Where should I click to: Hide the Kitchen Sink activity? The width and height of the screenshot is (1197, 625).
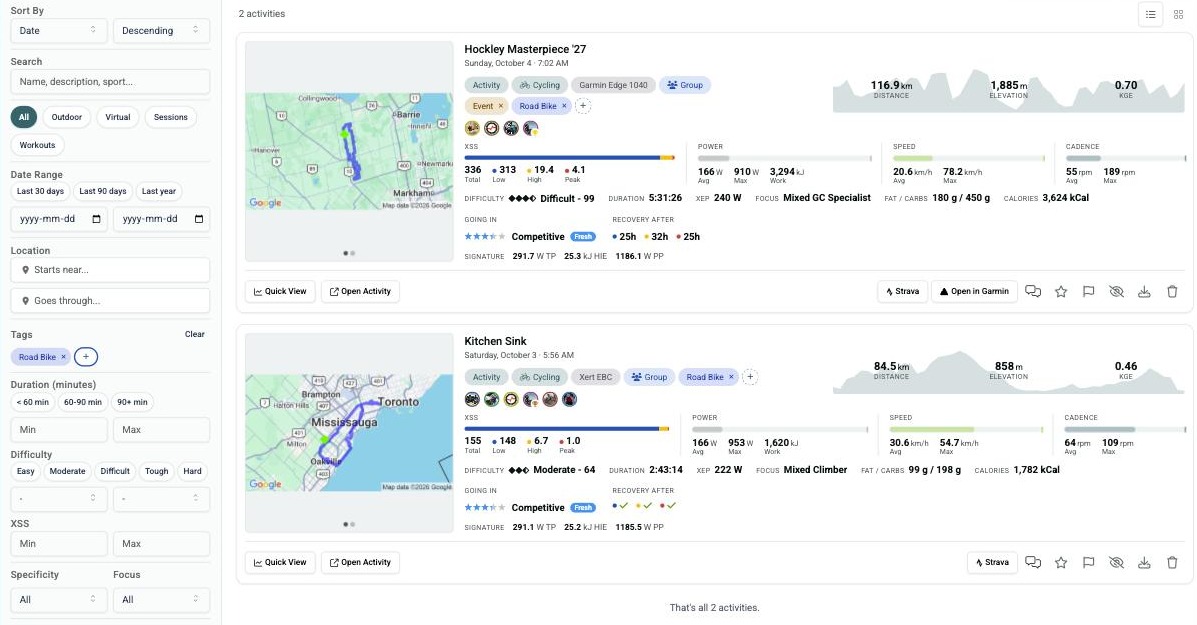click(x=1116, y=562)
